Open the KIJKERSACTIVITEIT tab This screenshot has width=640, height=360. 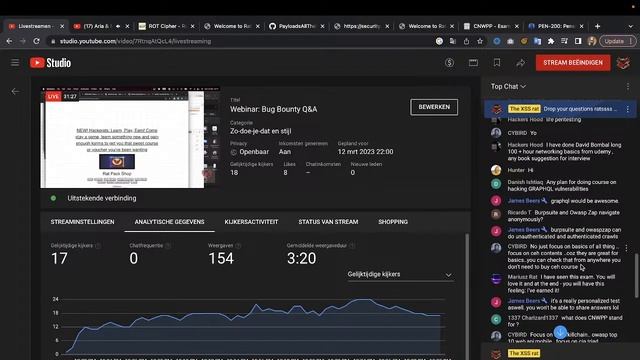tap(251, 222)
